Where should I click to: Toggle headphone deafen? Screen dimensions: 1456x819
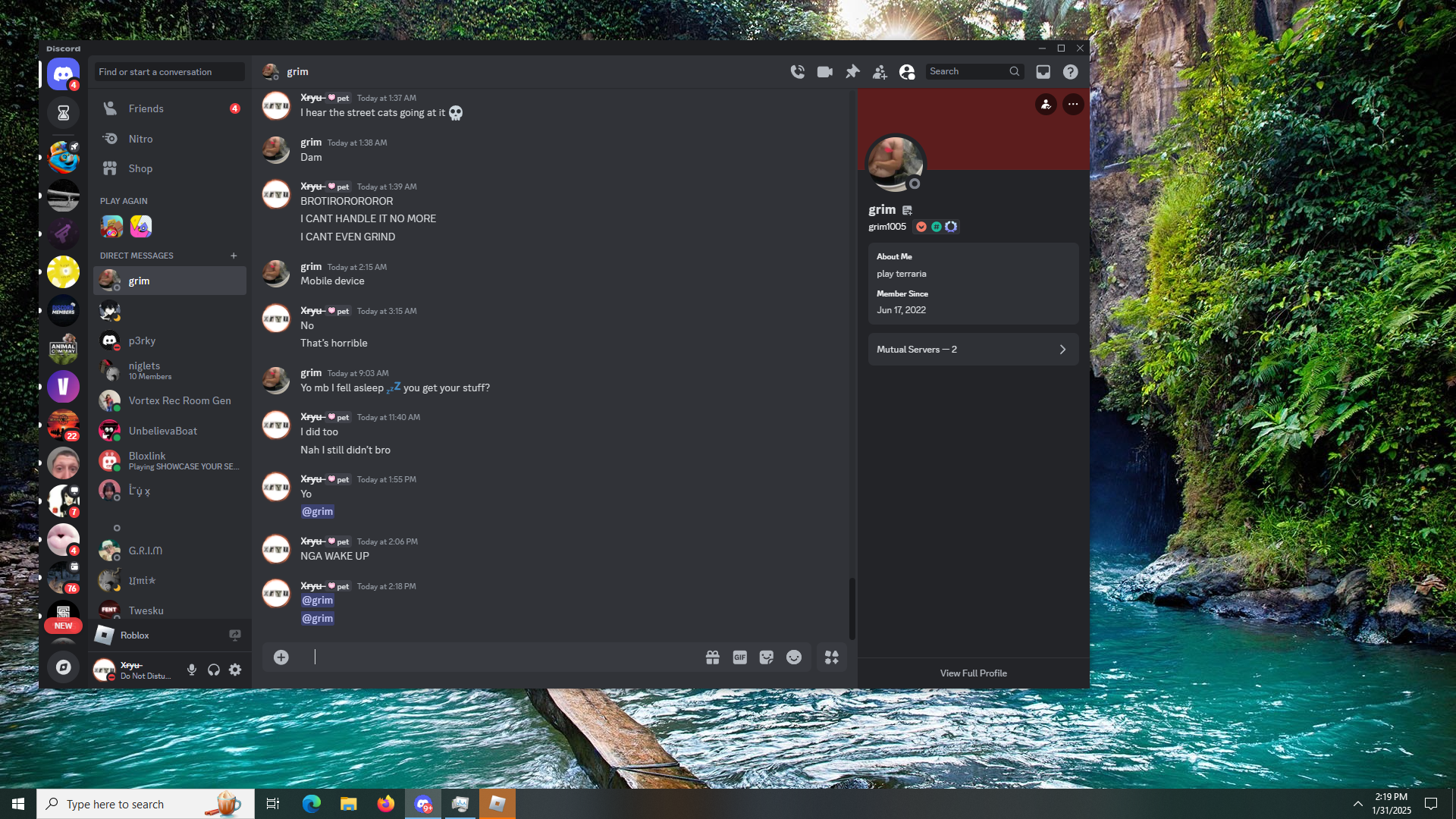(x=214, y=670)
